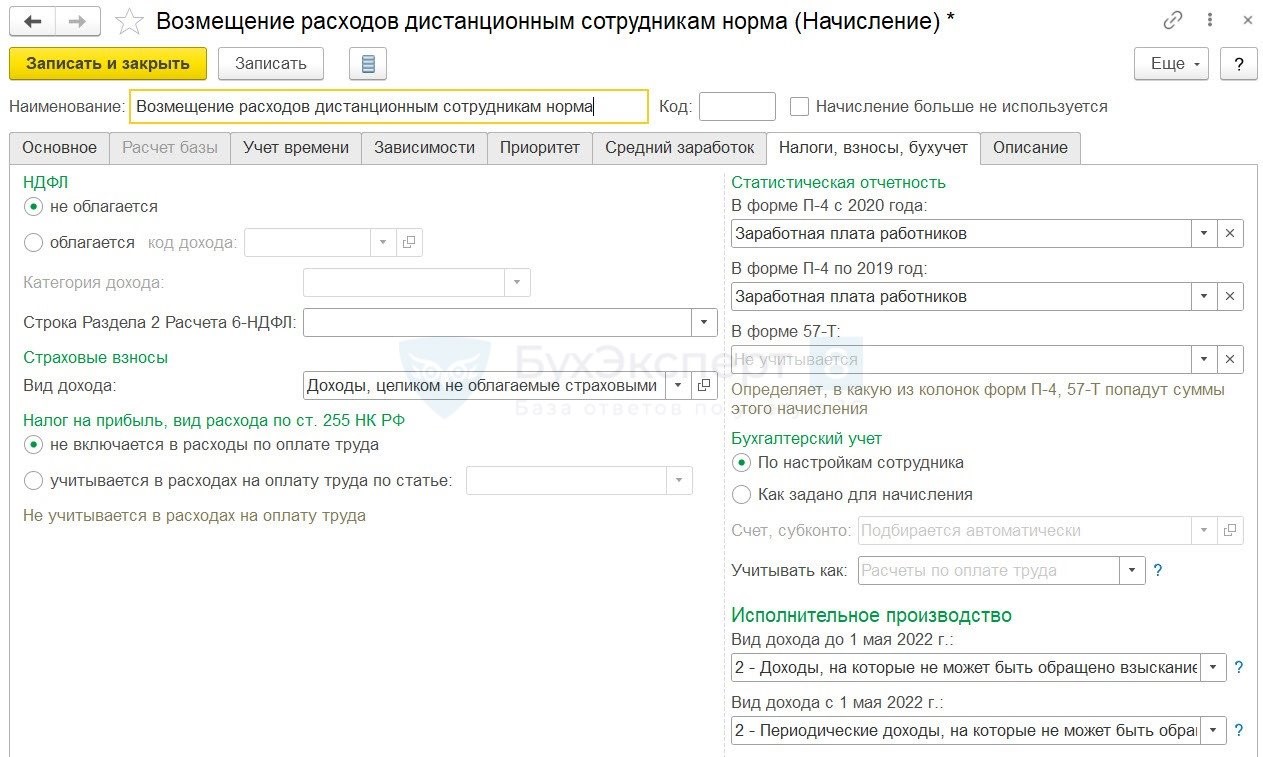Click the Не учитывается 57-Т input
Image resolution: width=1263 pixels, height=757 pixels.
(961, 359)
